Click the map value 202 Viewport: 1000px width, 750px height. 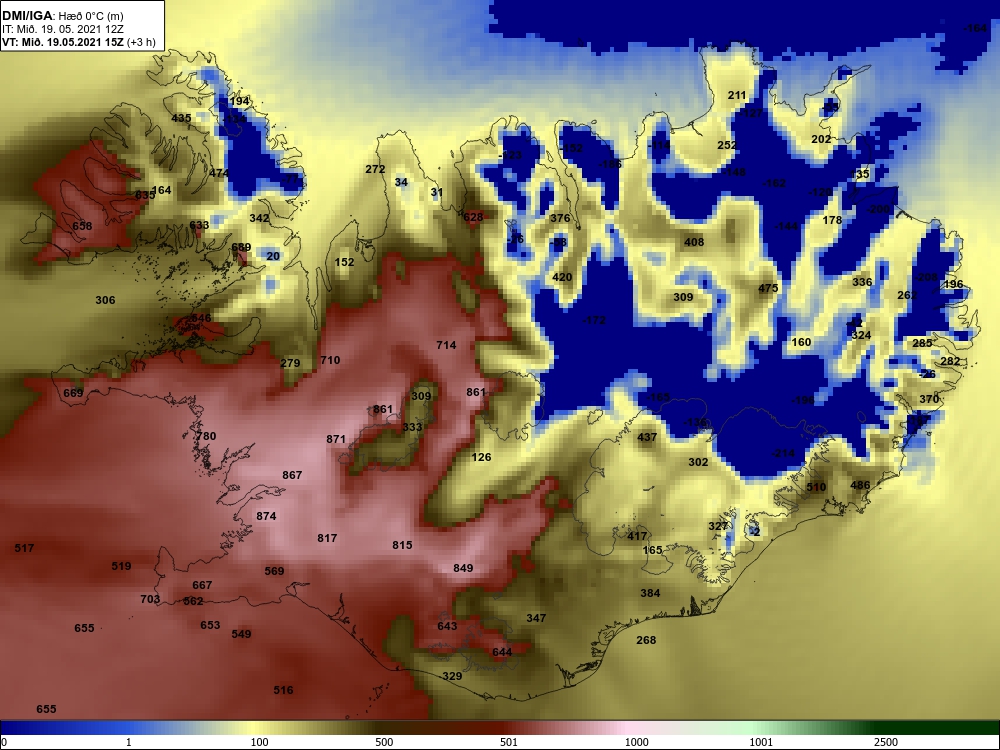point(821,139)
